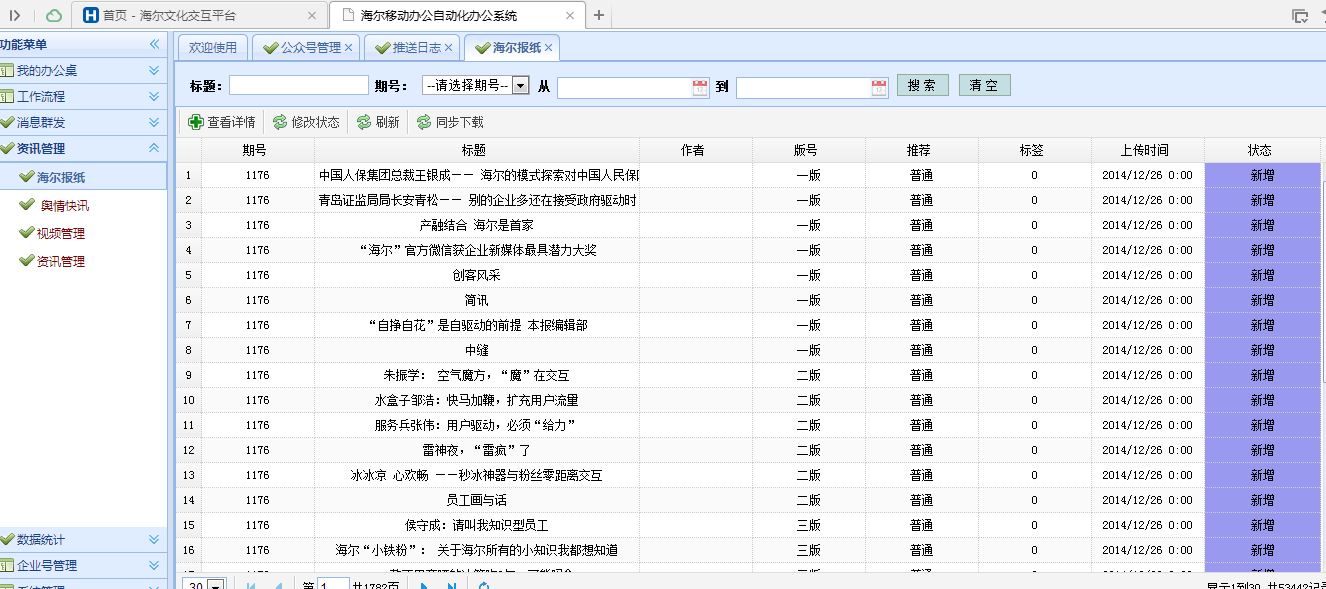Select 海尔报纸 in sidebar tree
Screen dimensions: 1326x589
pyautogui.click(x=61, y=177)
